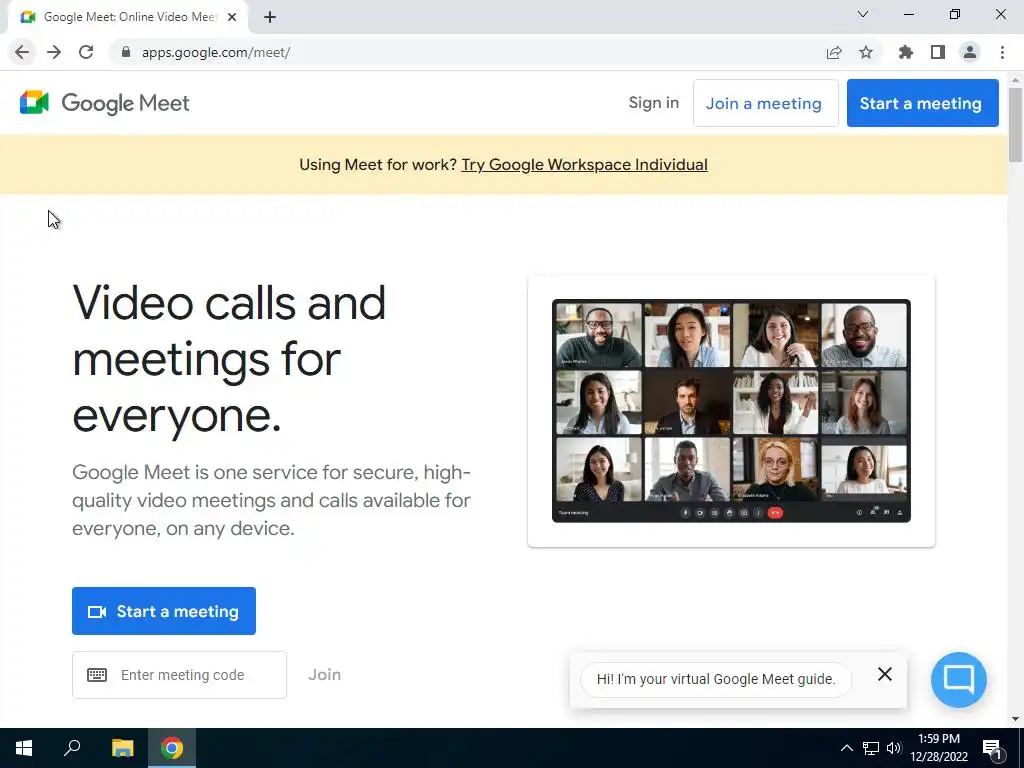Click the Join text button
The height and width of the screenshot is (768, 1024).
coord(325,675)
